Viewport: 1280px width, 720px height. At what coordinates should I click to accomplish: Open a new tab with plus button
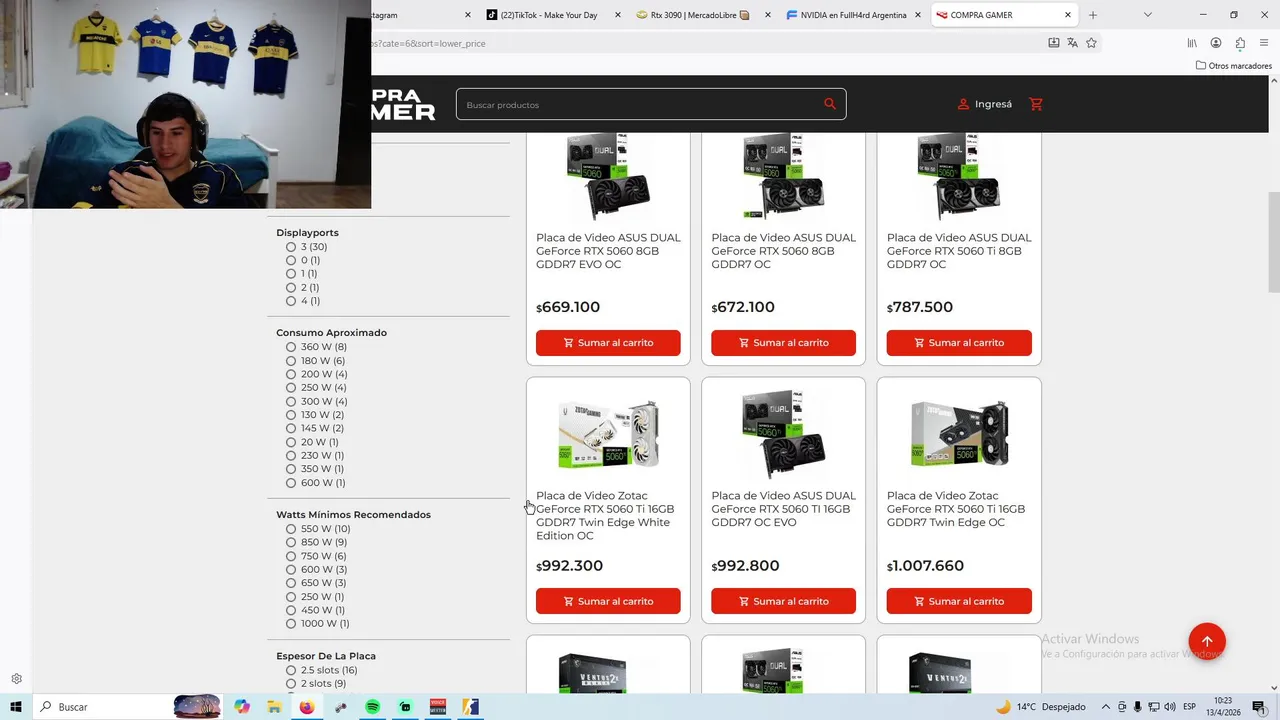pyautogui.click(x=1093, y=15)
